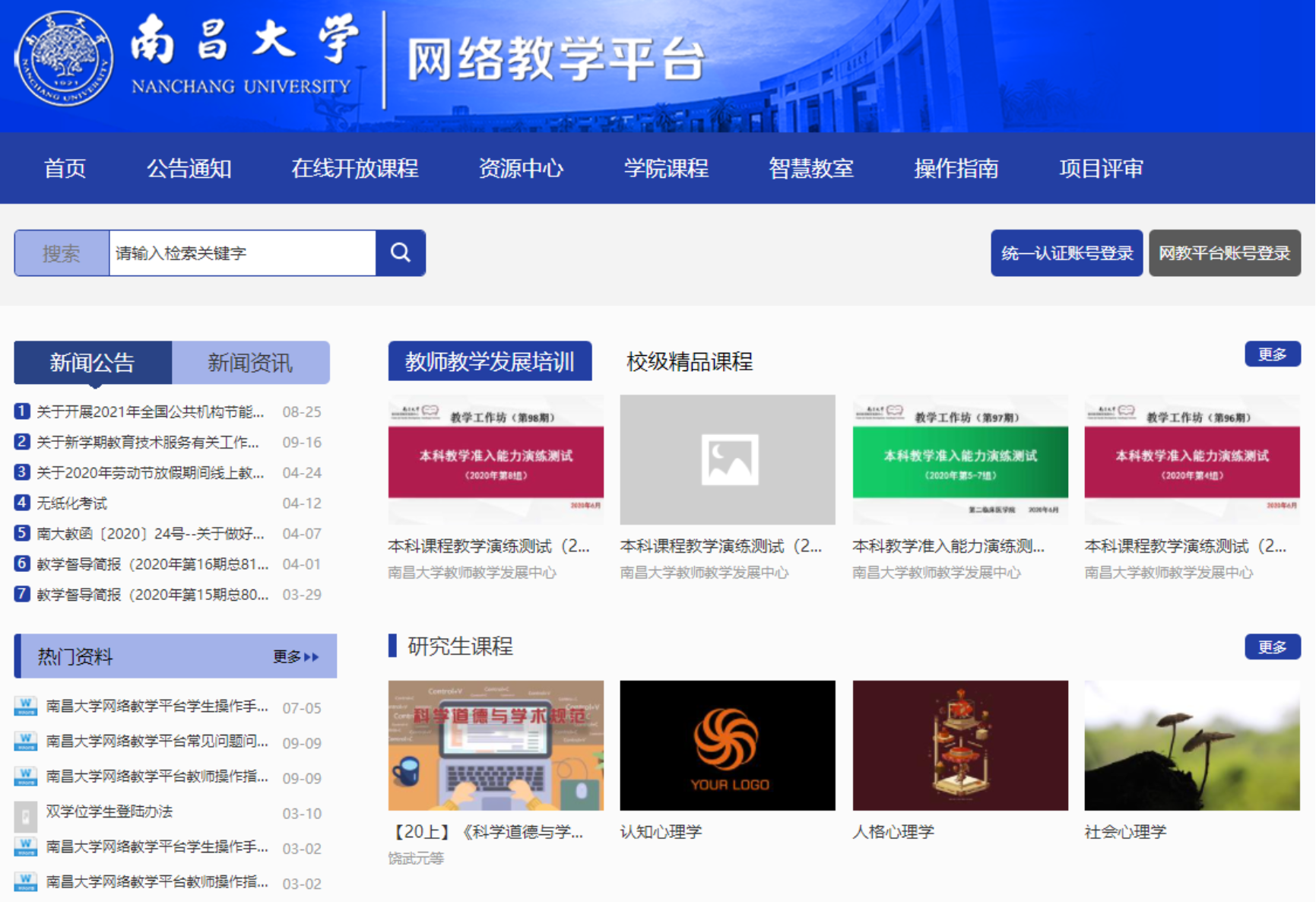
Task: Switch to the 新闻资讯 tab
Action: (250, 363)
